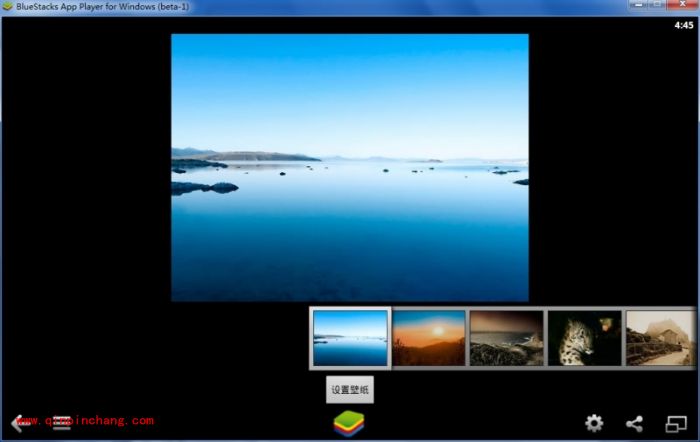This screenshot has height=442, width=700.
Task: Open the menu (three-line) icon
Action: 62,423
